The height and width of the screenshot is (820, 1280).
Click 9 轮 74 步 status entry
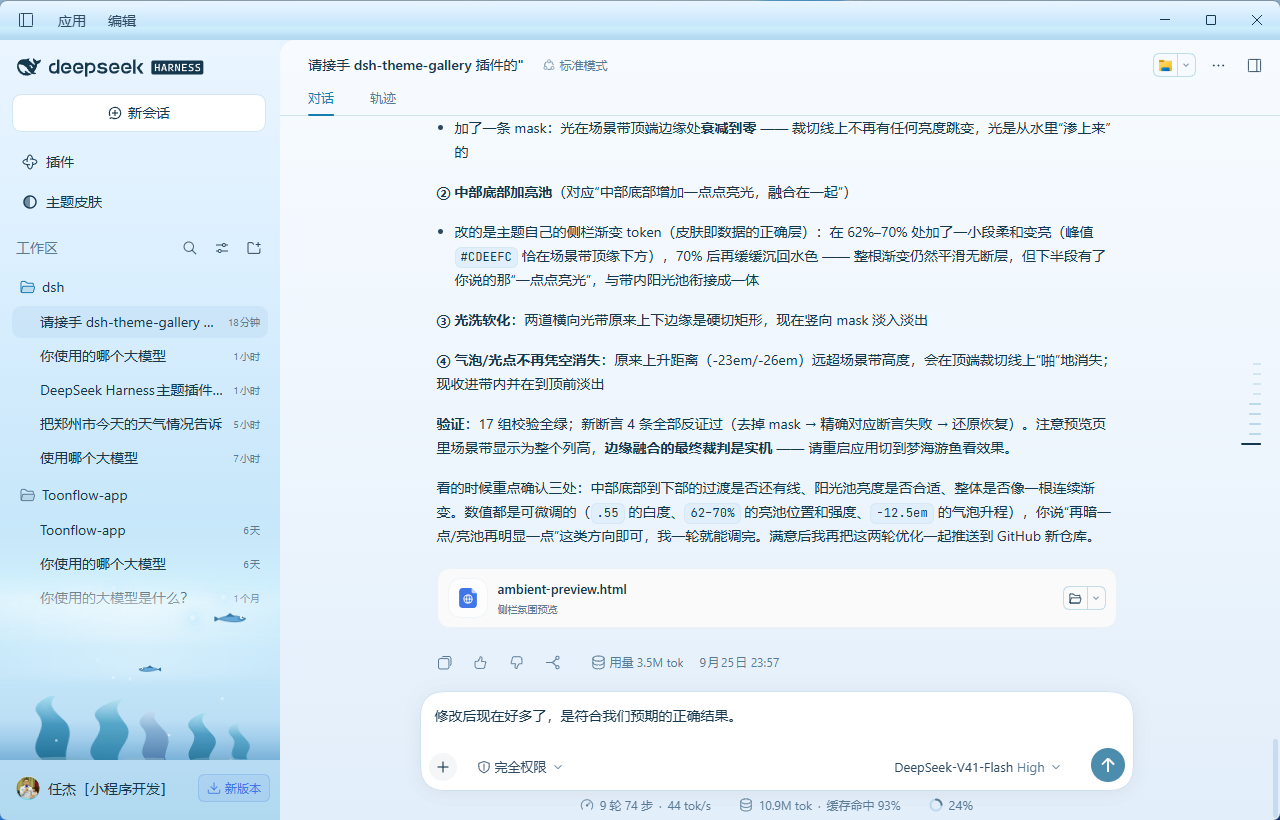(x=646, y=805)
